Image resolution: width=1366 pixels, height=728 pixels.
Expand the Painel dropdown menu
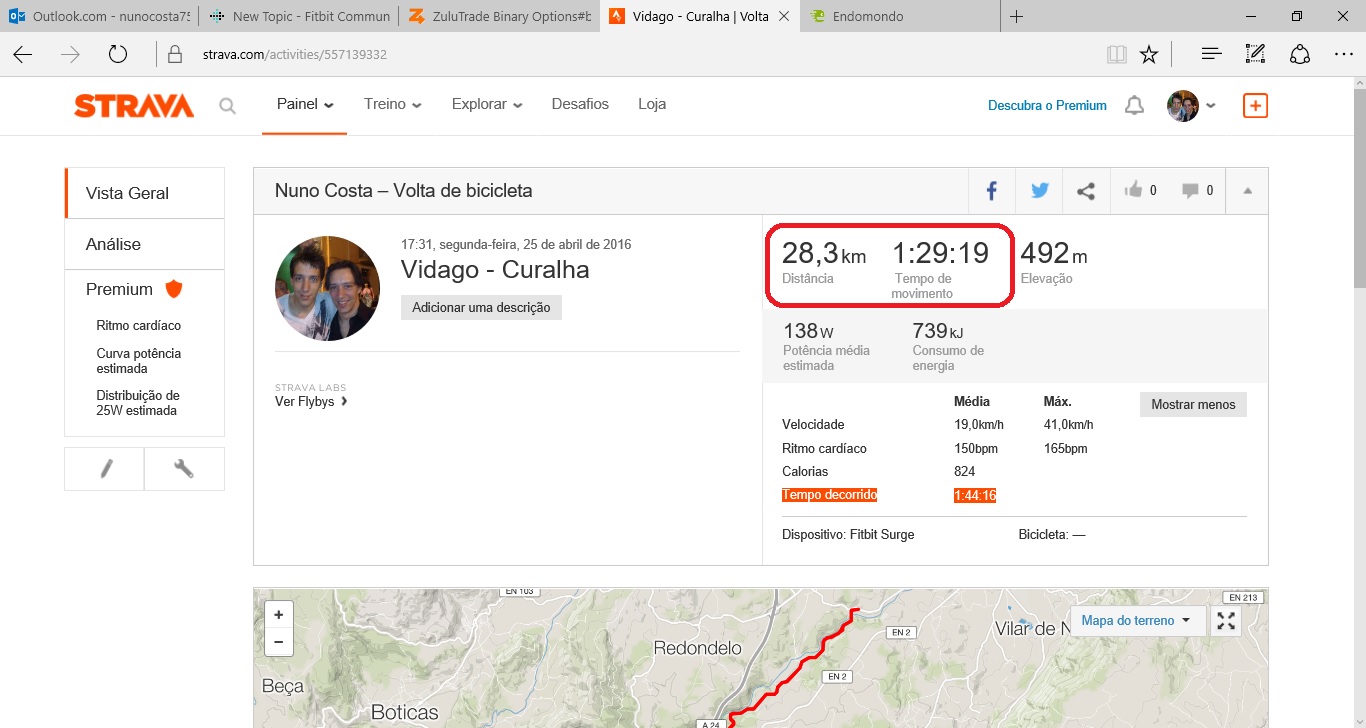(x=305, y=104)
